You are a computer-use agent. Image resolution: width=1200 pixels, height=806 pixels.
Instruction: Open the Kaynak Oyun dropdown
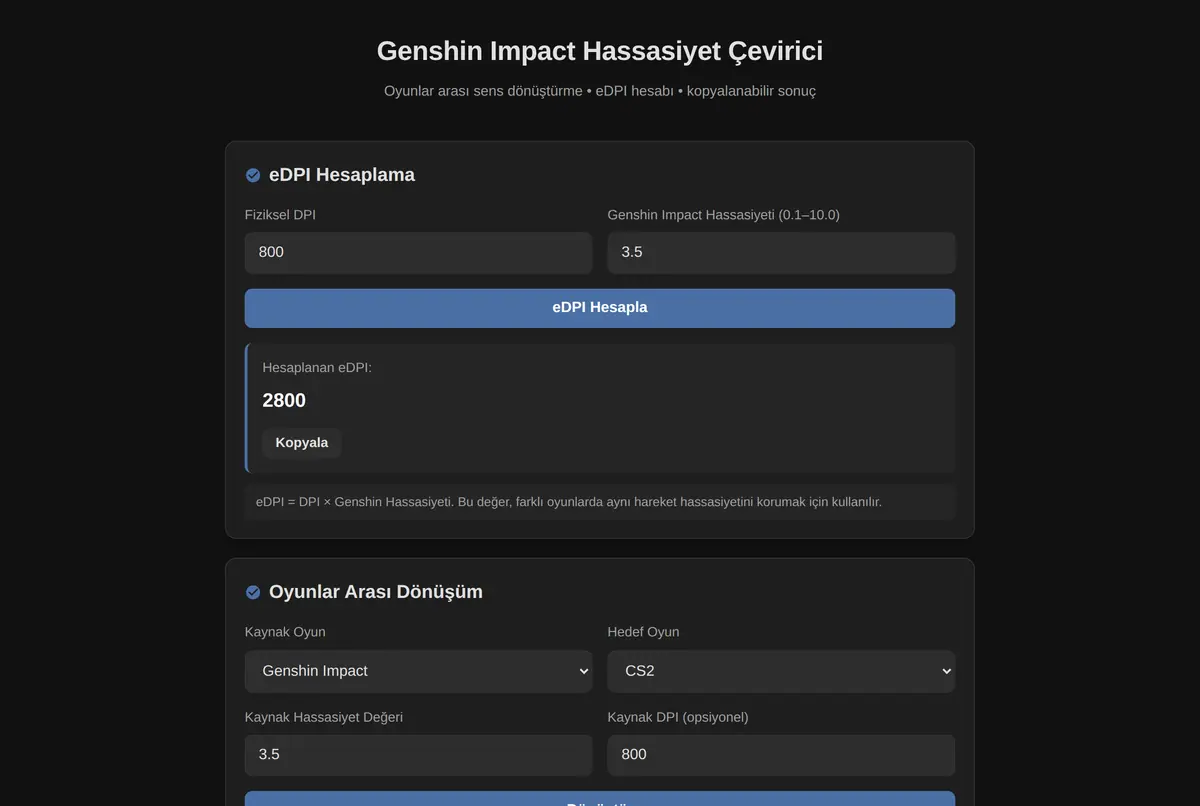[418, 671]
